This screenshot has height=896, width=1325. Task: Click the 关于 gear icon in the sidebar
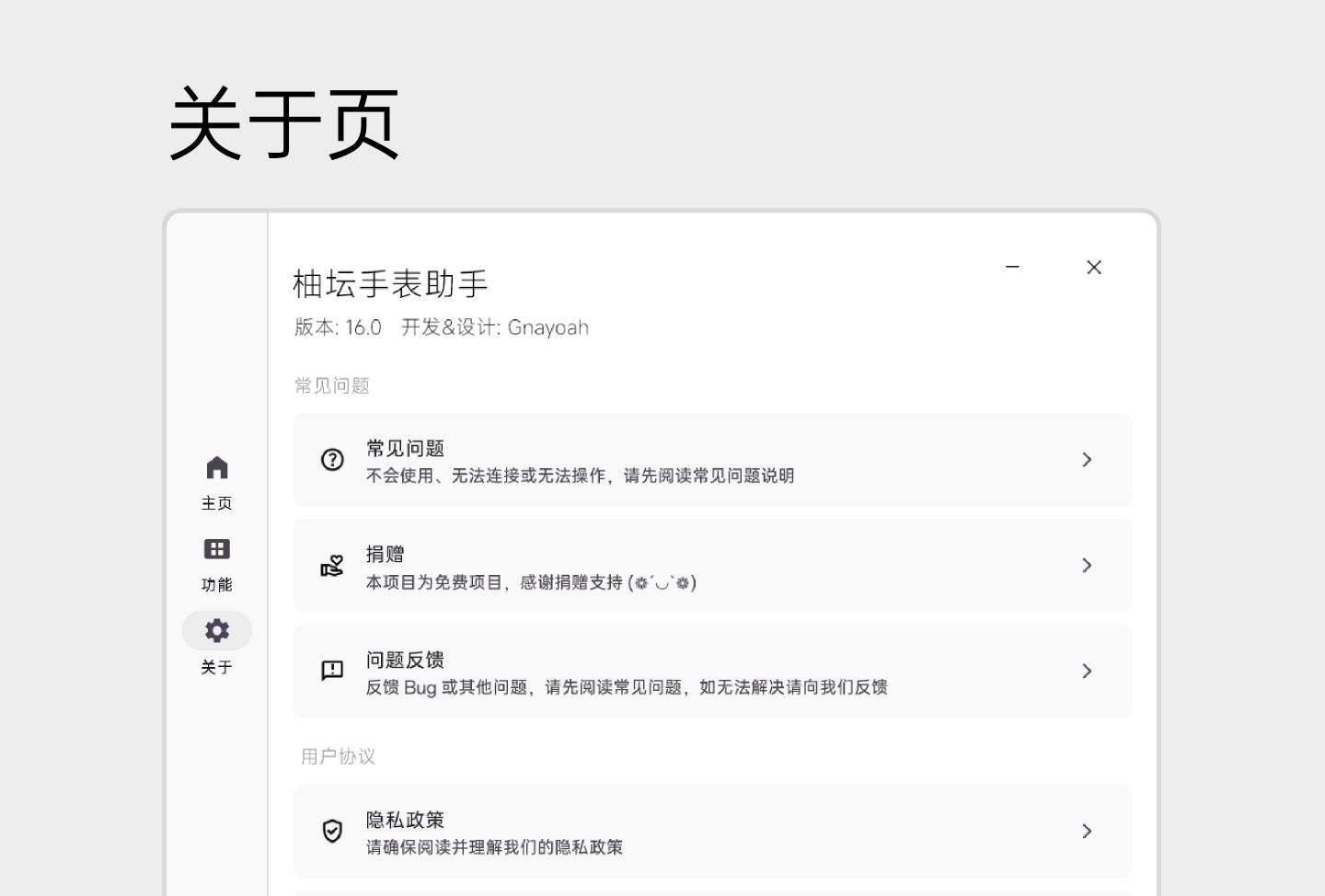tap(217, 630)
